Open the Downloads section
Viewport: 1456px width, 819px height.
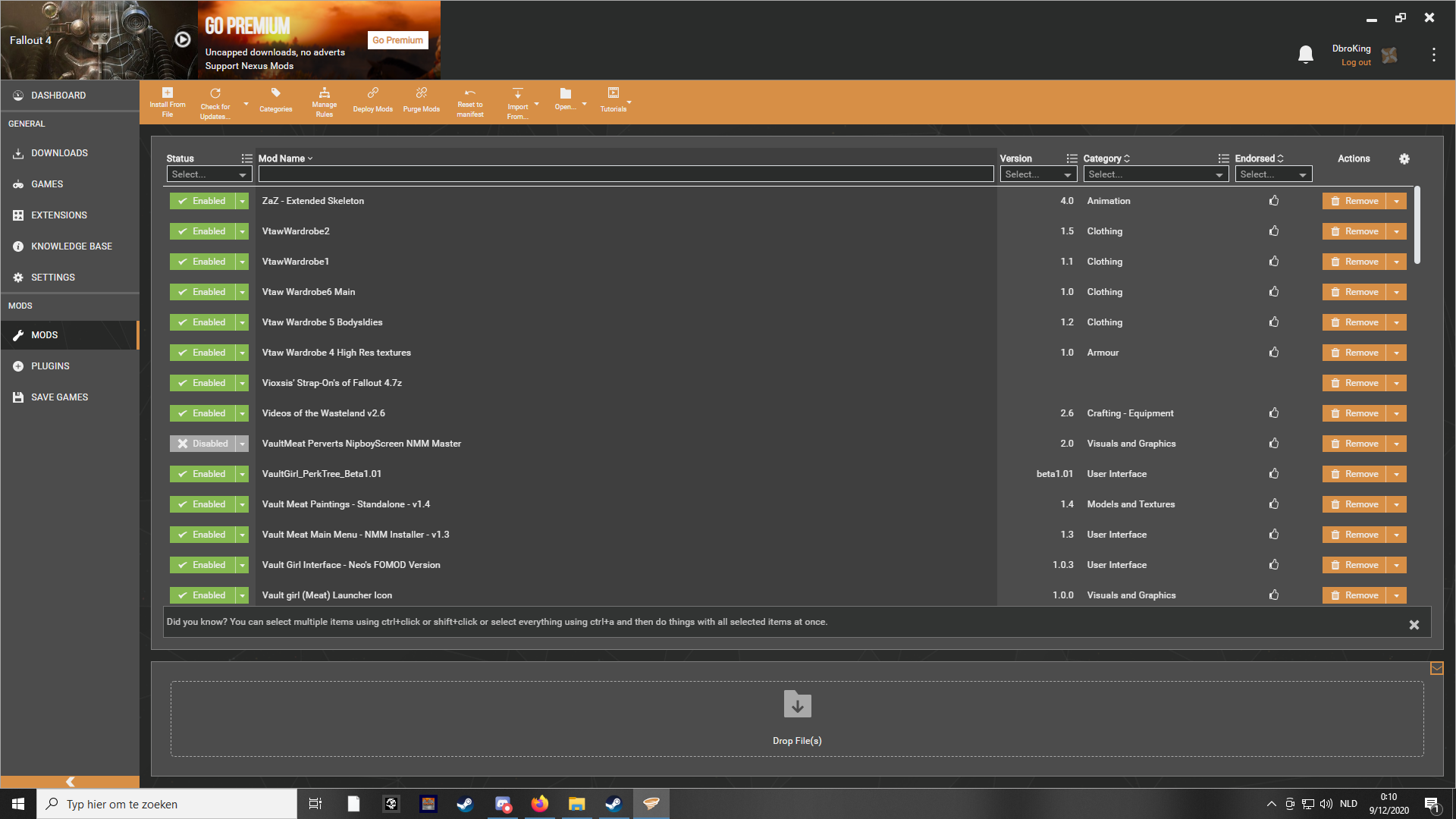pyautogui.click(x=70, y=153)
